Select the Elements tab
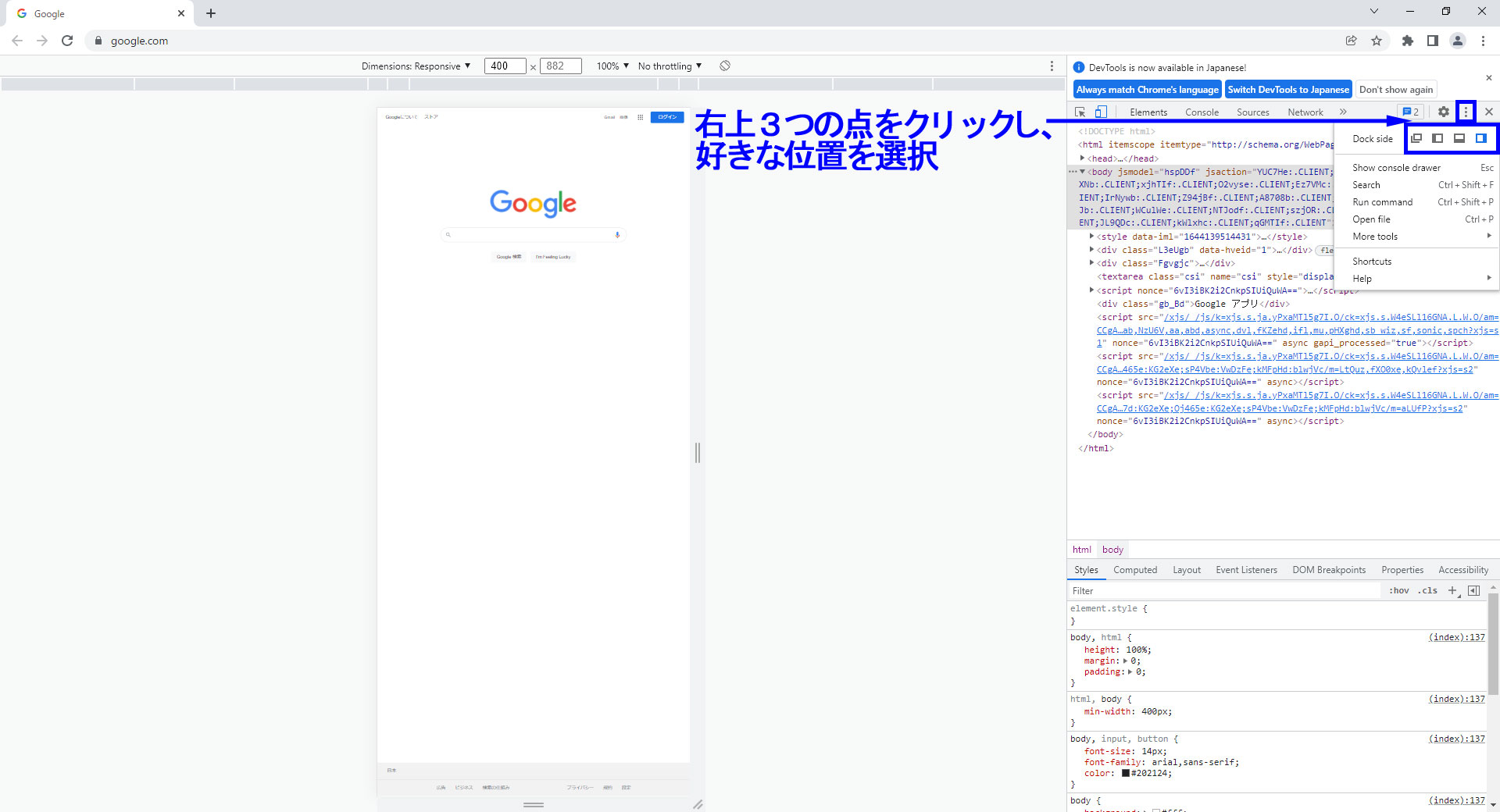The height and width of the screenshot is (812, 1500). [x=1148, y=112]
